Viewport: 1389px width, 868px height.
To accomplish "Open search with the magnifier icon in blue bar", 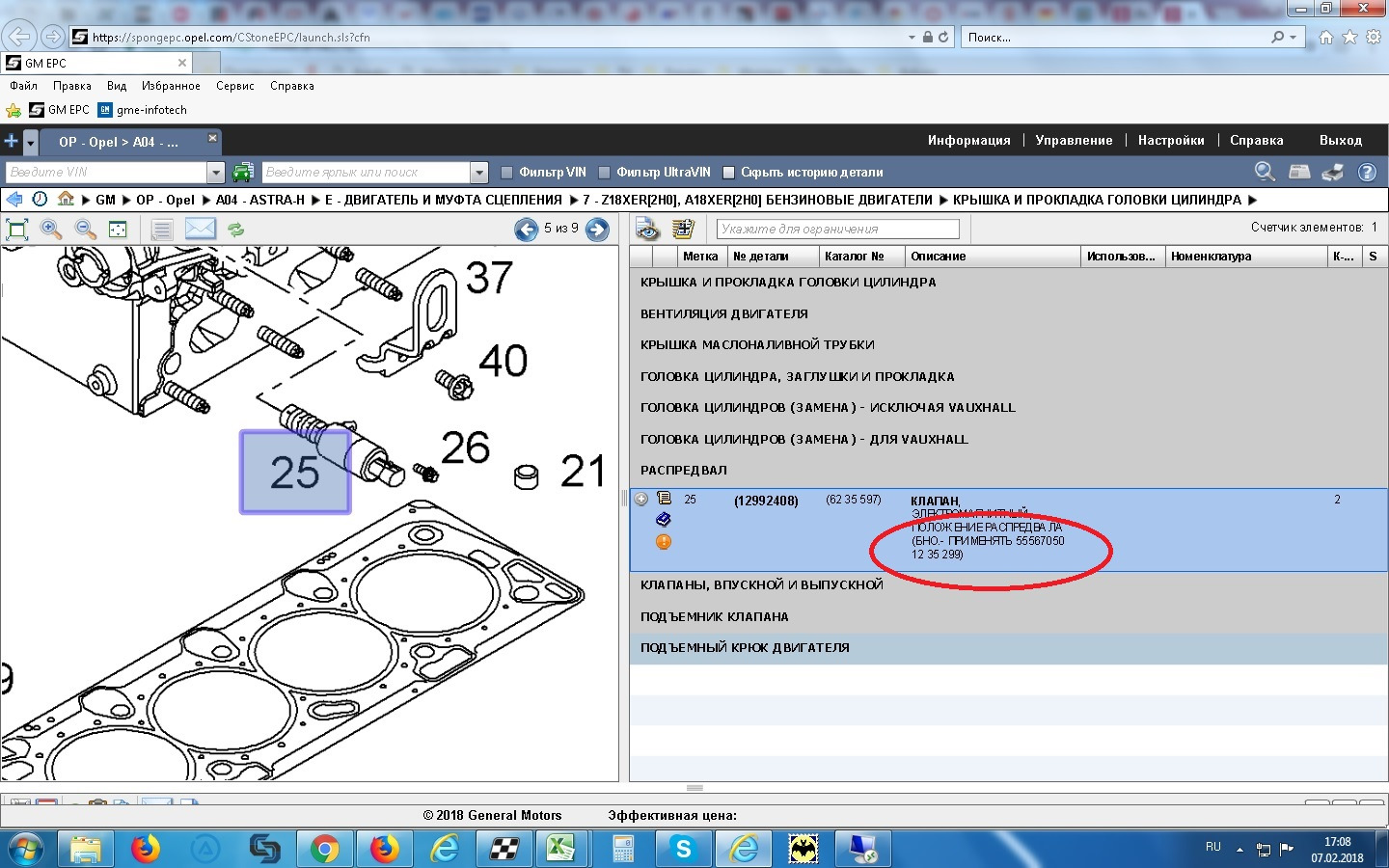I will [1265, 172].
